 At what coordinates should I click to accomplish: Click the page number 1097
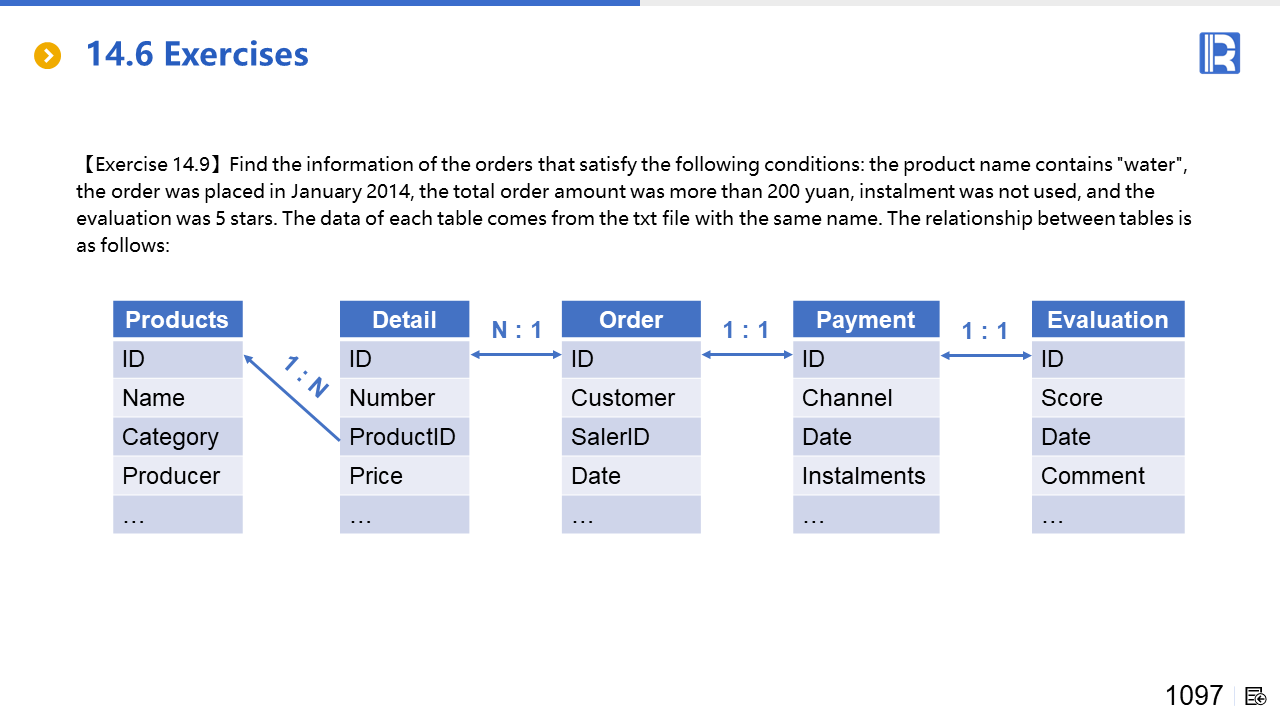[x=1194, y=695]
